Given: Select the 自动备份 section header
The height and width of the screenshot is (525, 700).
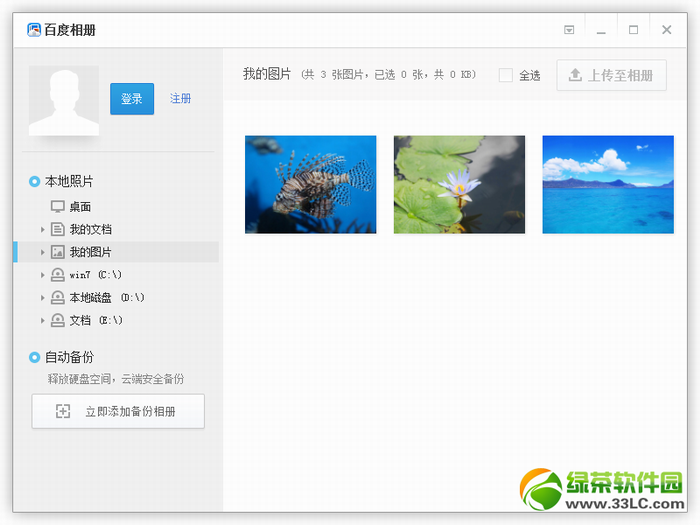Looking at the screenshot, I should coord(69,357).
